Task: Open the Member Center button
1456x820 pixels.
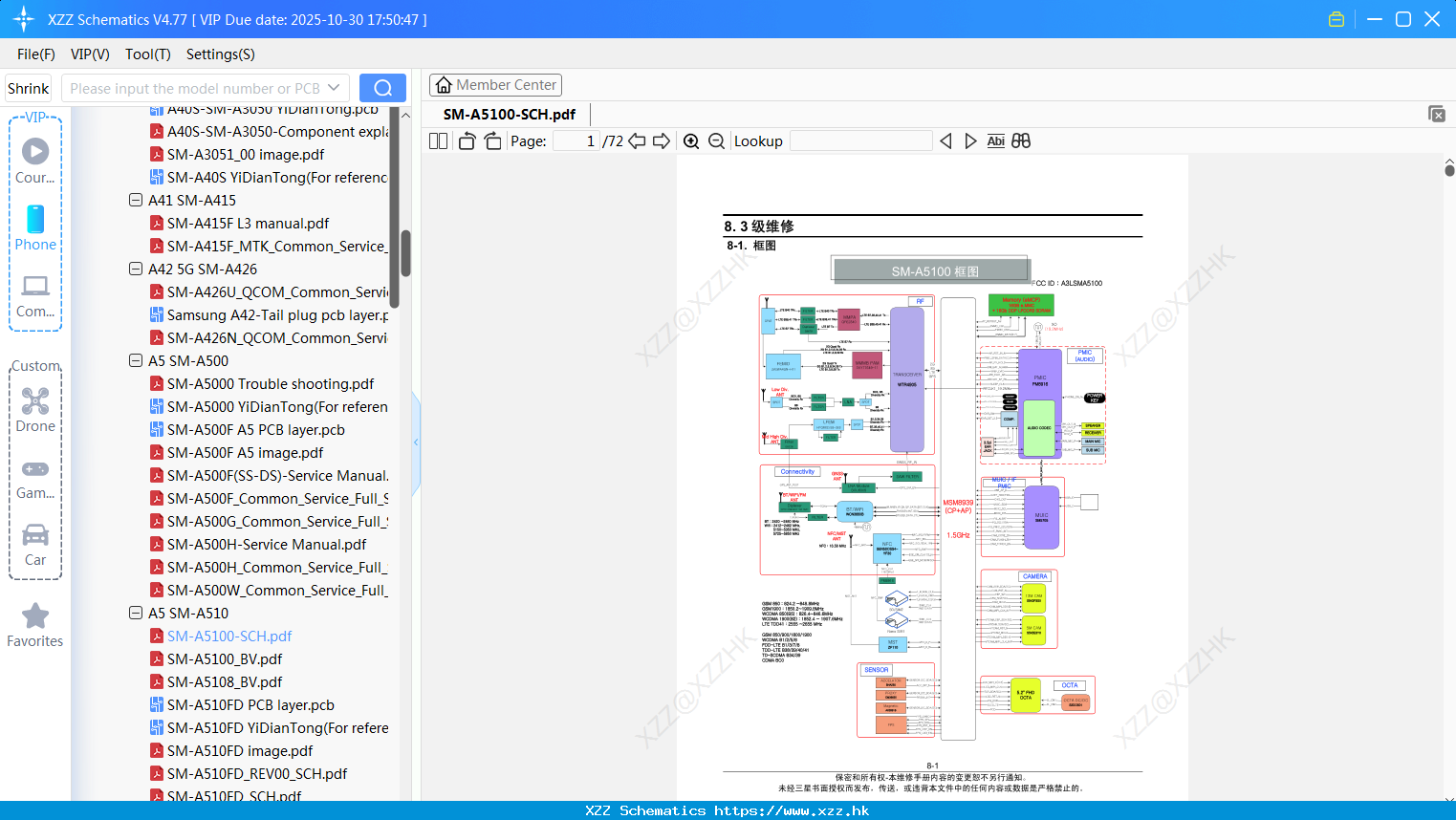Action: (495, 85)
